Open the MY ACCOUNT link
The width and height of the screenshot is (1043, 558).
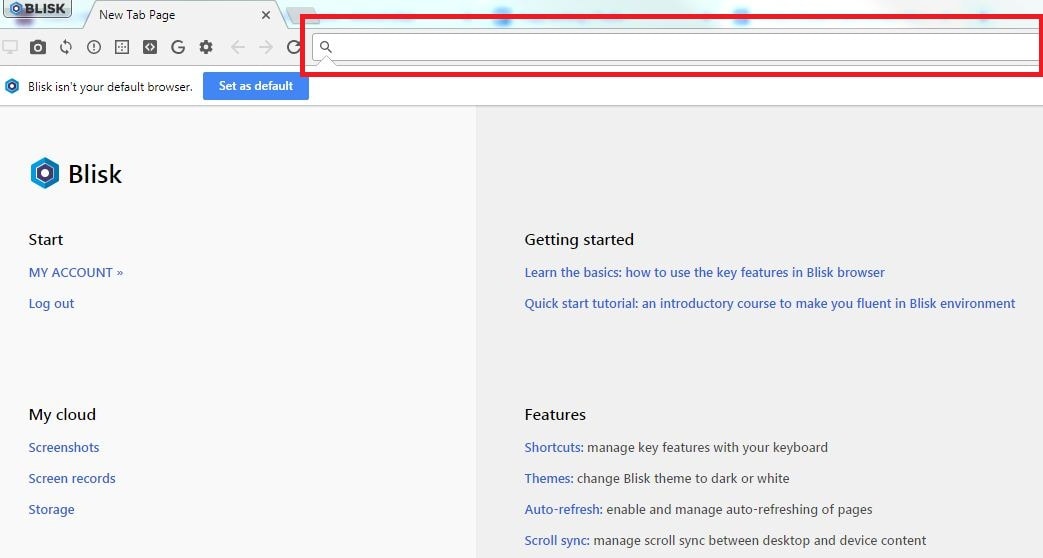76,272
